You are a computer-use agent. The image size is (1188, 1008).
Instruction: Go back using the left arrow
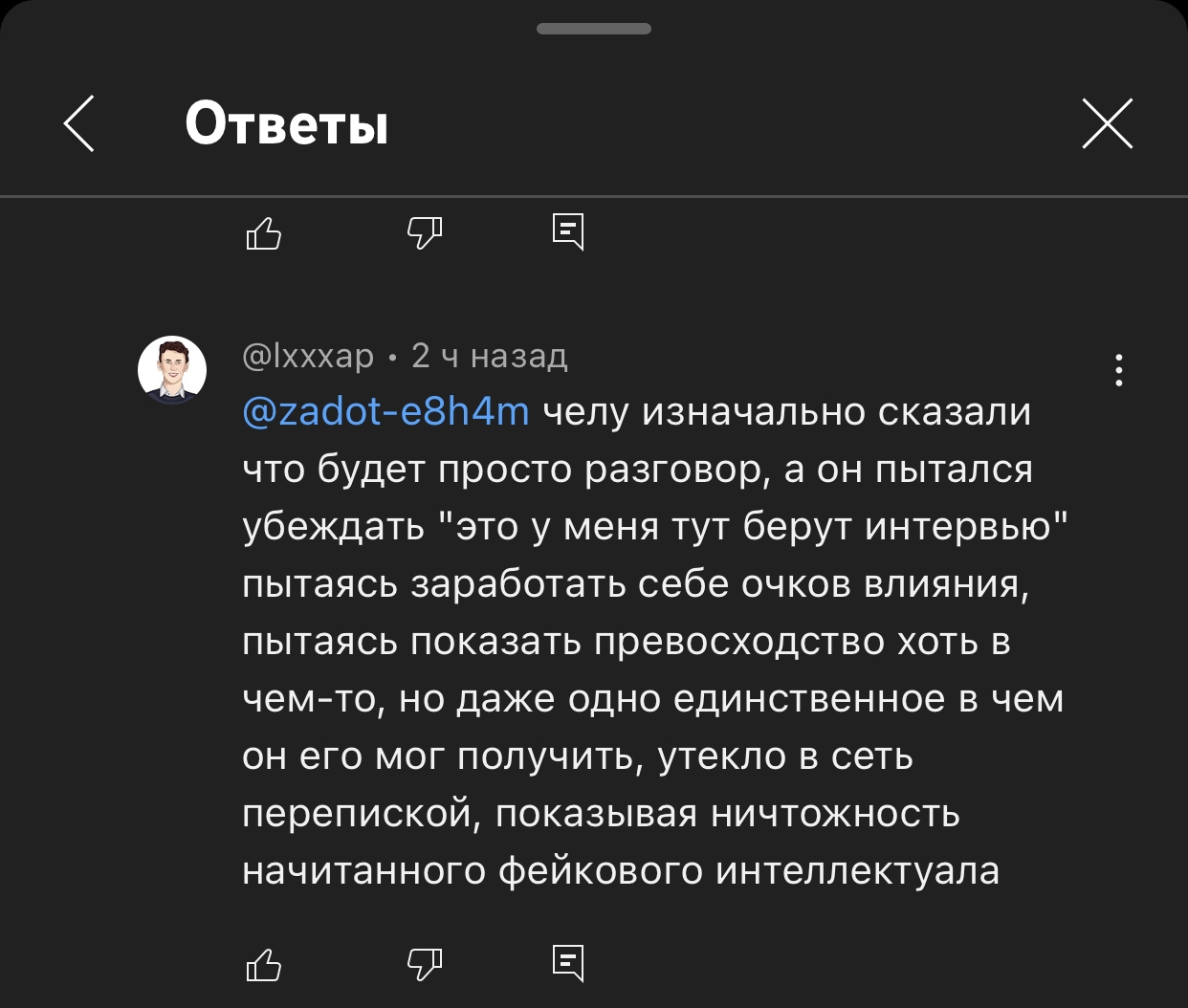(79, 124)
